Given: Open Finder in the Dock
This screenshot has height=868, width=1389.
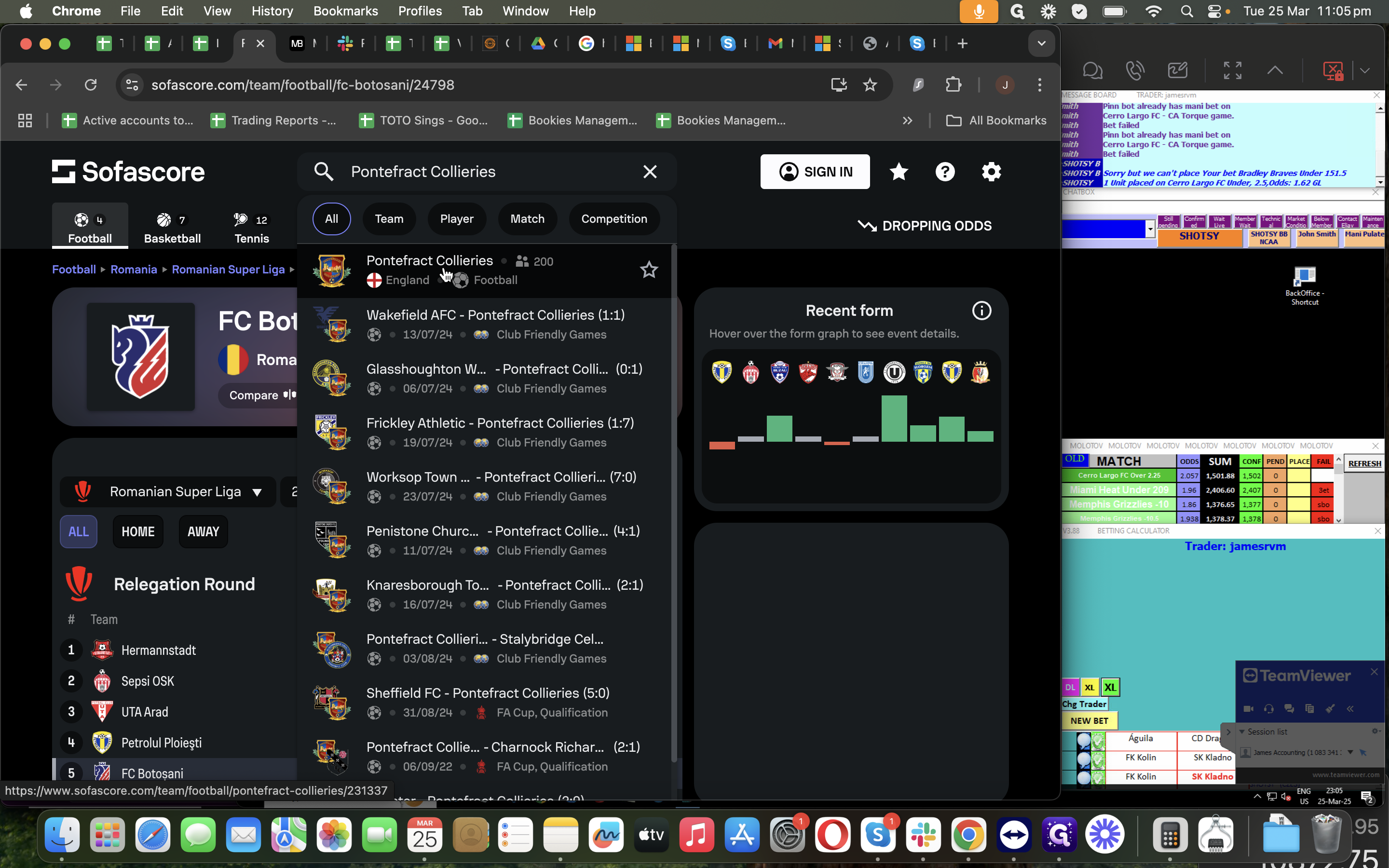Looking at the screenshot, I should [62, 835].
